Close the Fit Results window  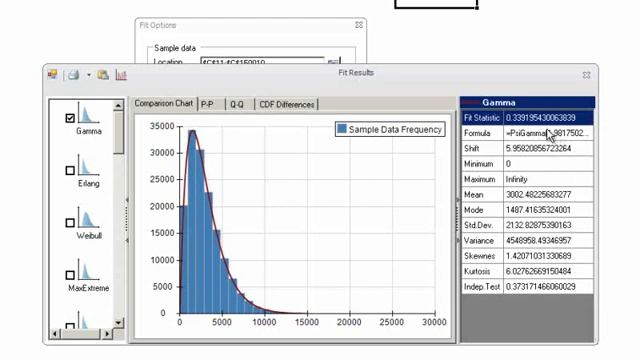(x=587, y=75)
